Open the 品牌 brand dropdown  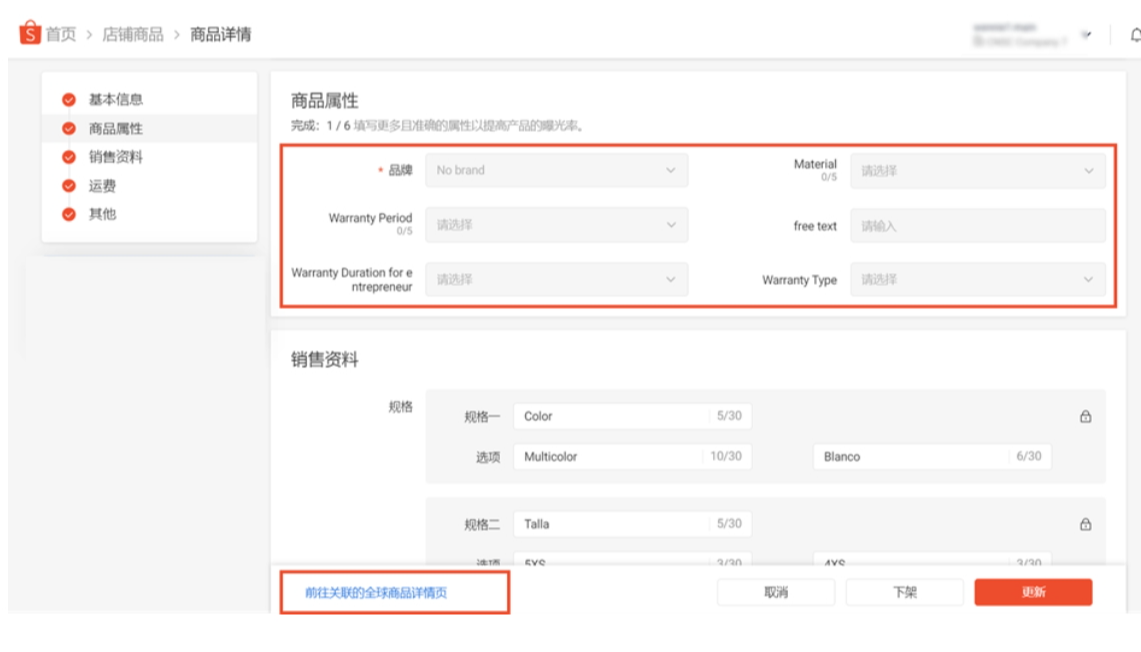click(x=556, y=170)
